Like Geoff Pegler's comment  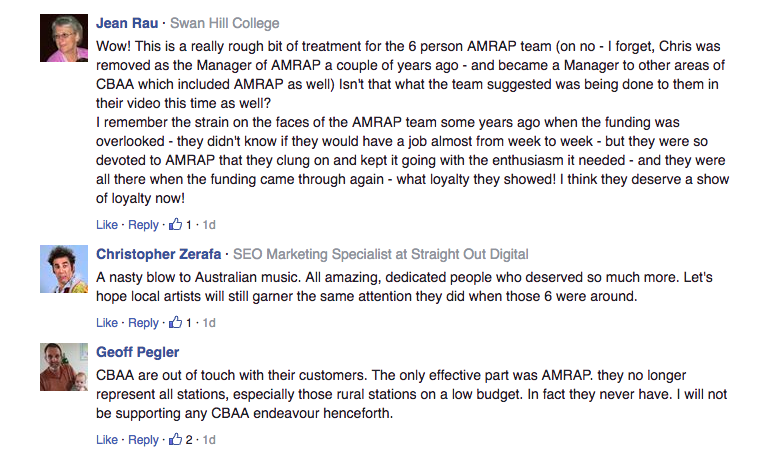(x=107, y=440)
